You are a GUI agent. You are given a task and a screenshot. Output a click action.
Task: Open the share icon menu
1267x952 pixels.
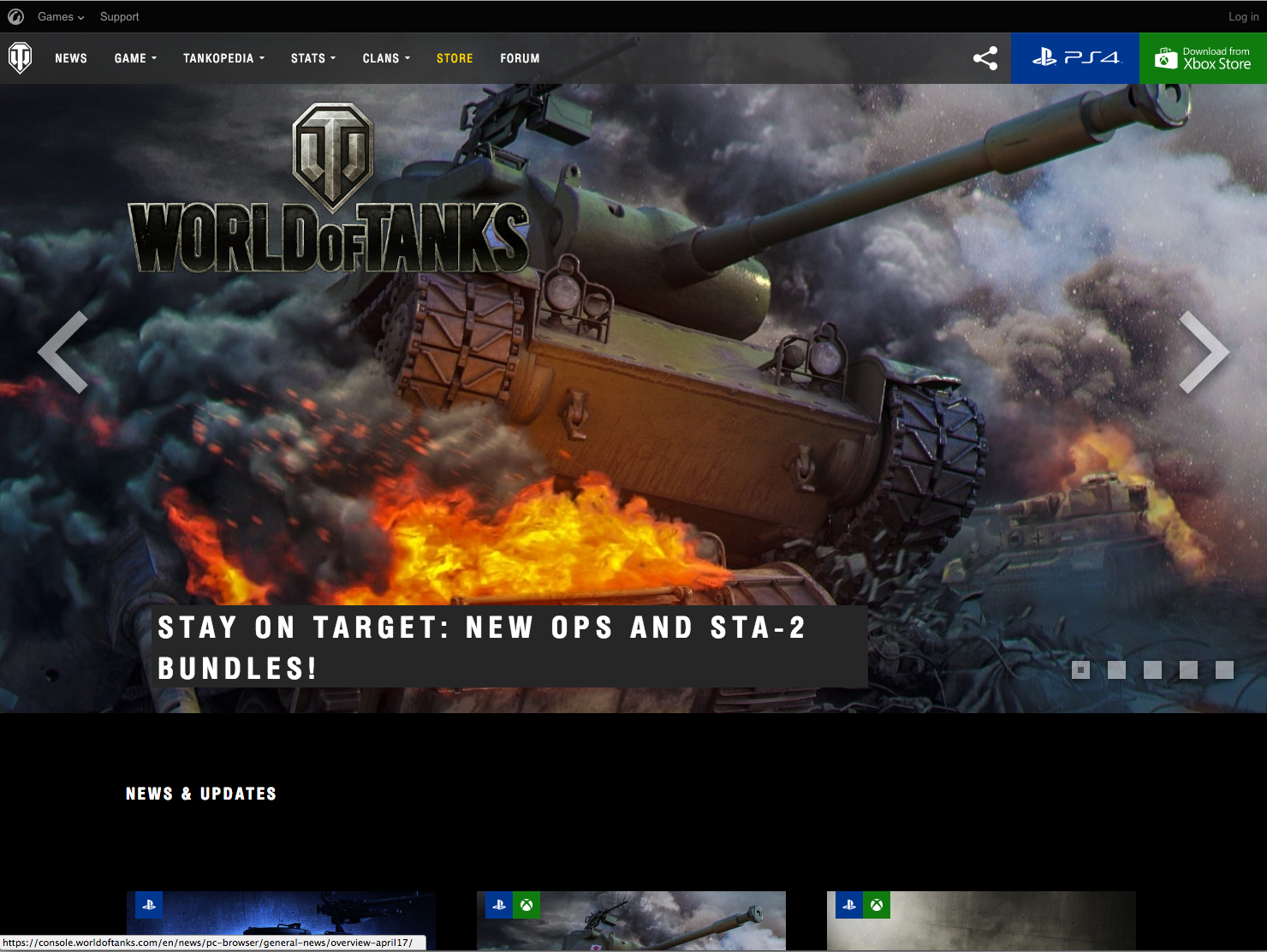[985, 58]
